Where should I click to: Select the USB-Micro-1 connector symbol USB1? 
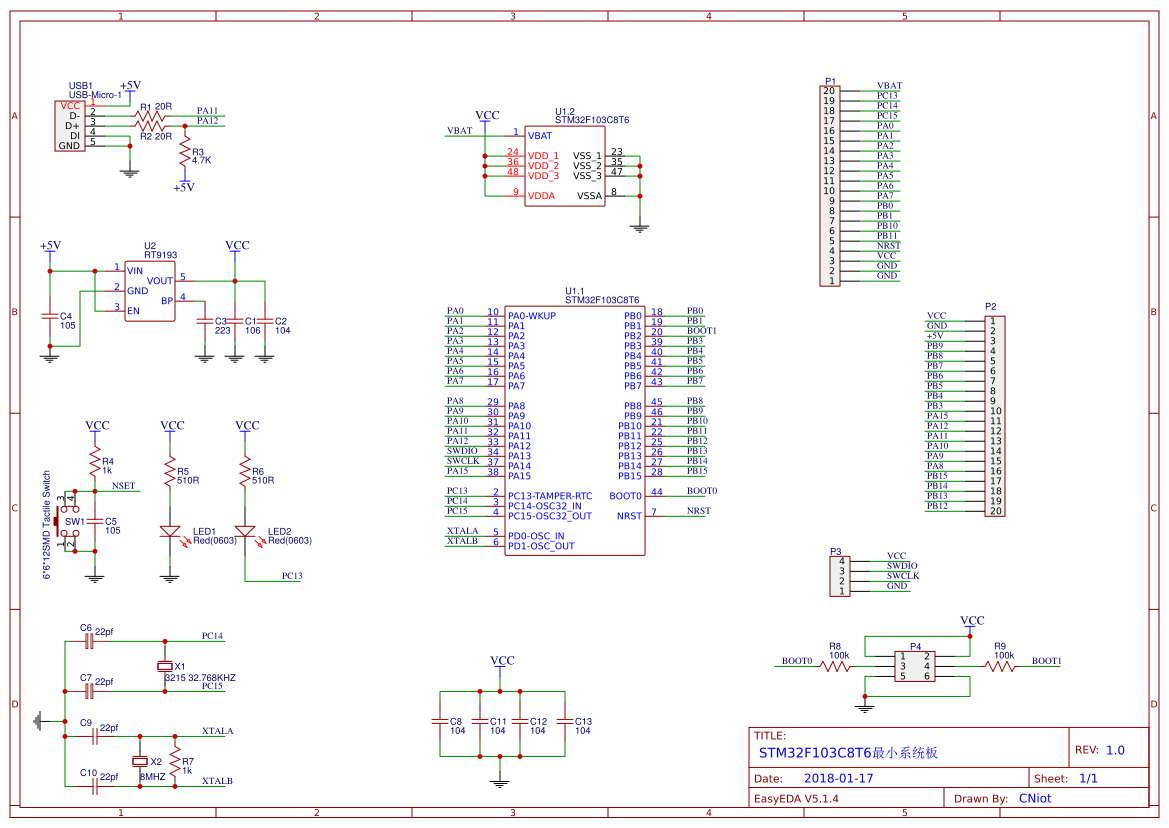pos(68,125)
